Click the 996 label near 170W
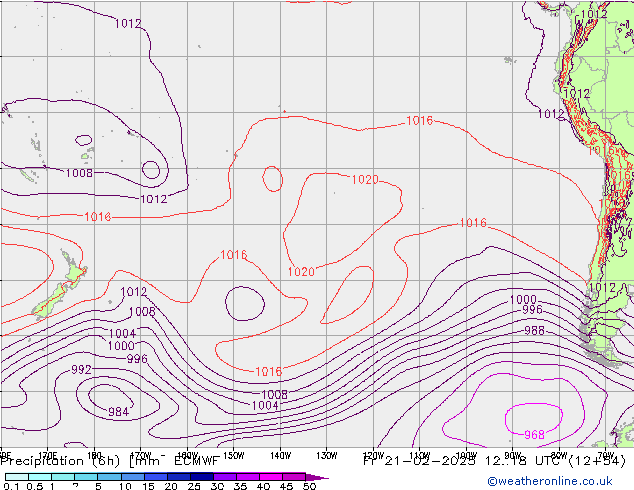 pyautogui.click(x=137, y=359)
